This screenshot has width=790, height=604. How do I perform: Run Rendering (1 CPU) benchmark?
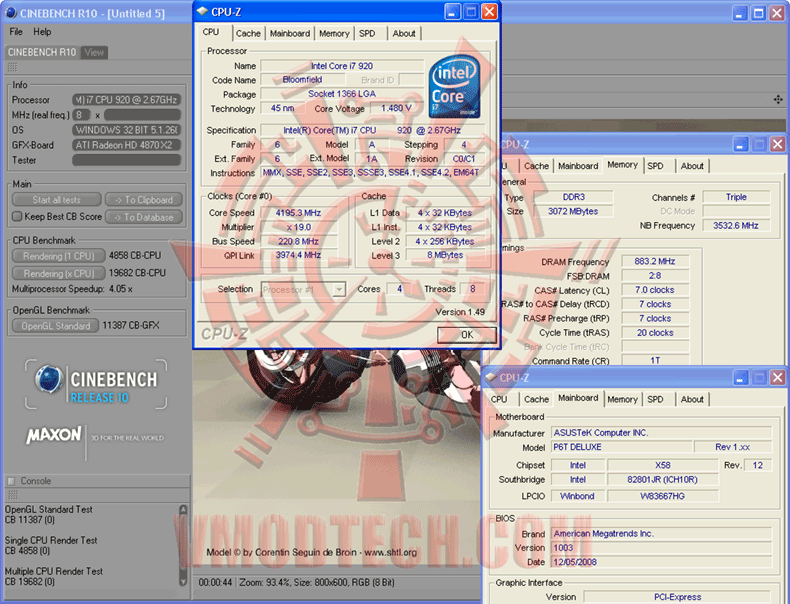[x=58, y=256]
